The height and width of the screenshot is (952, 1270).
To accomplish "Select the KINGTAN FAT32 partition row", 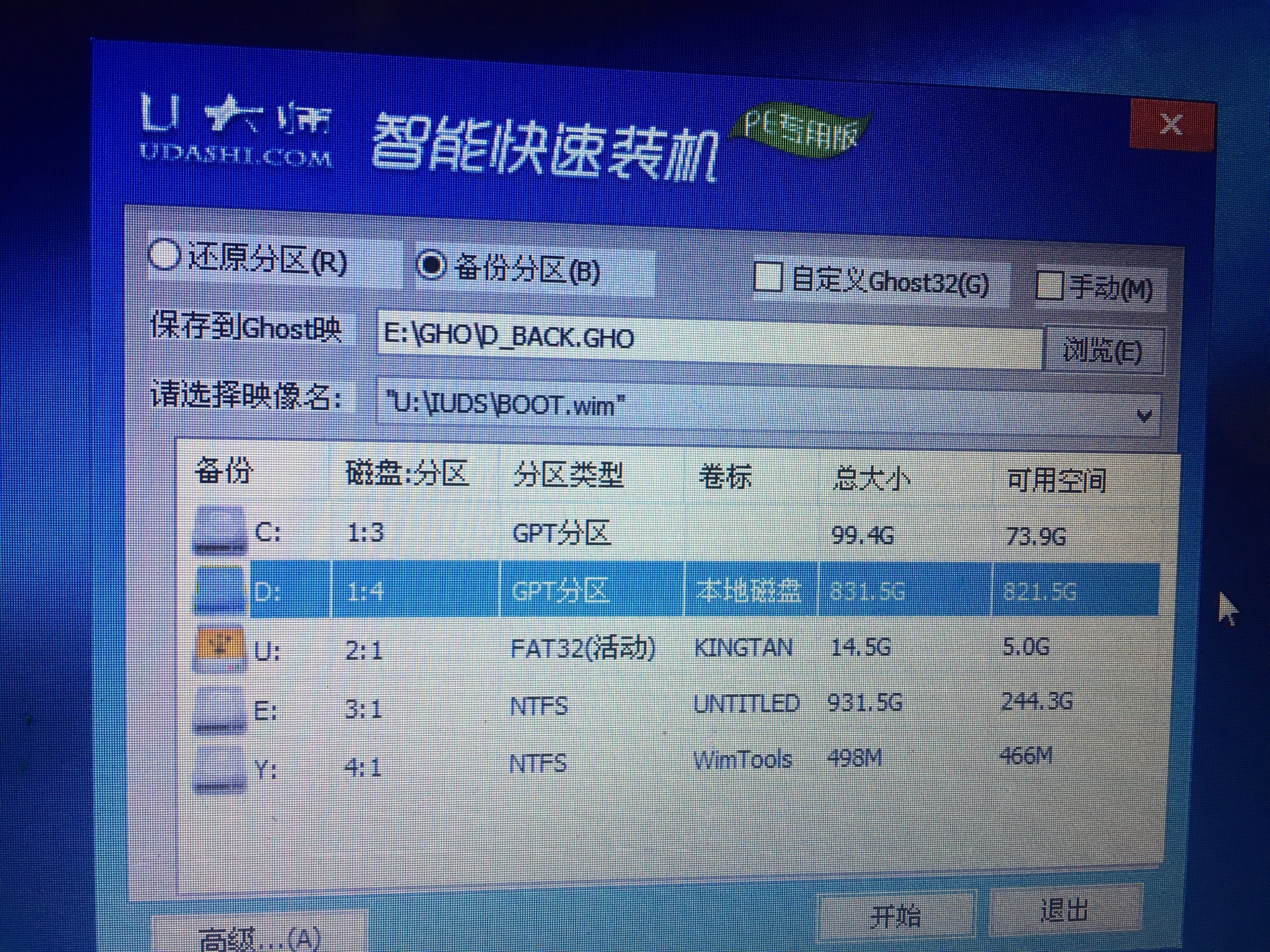I will [x=661, y=649].
